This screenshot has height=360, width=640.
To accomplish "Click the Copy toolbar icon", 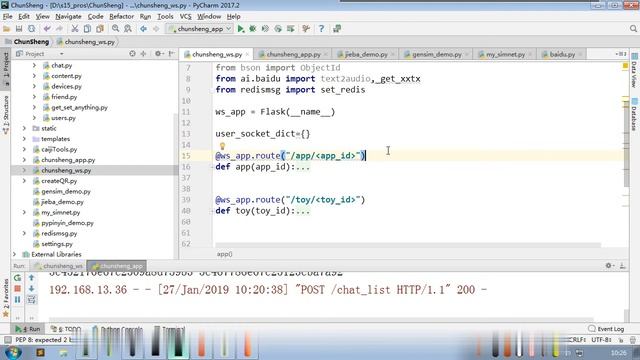I will (x=87, y=29).
